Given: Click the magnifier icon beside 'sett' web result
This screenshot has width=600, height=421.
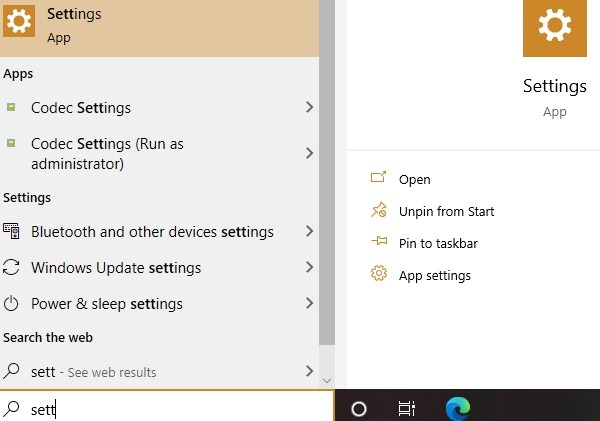Looking at the screenshot, I should coord(11,370).
